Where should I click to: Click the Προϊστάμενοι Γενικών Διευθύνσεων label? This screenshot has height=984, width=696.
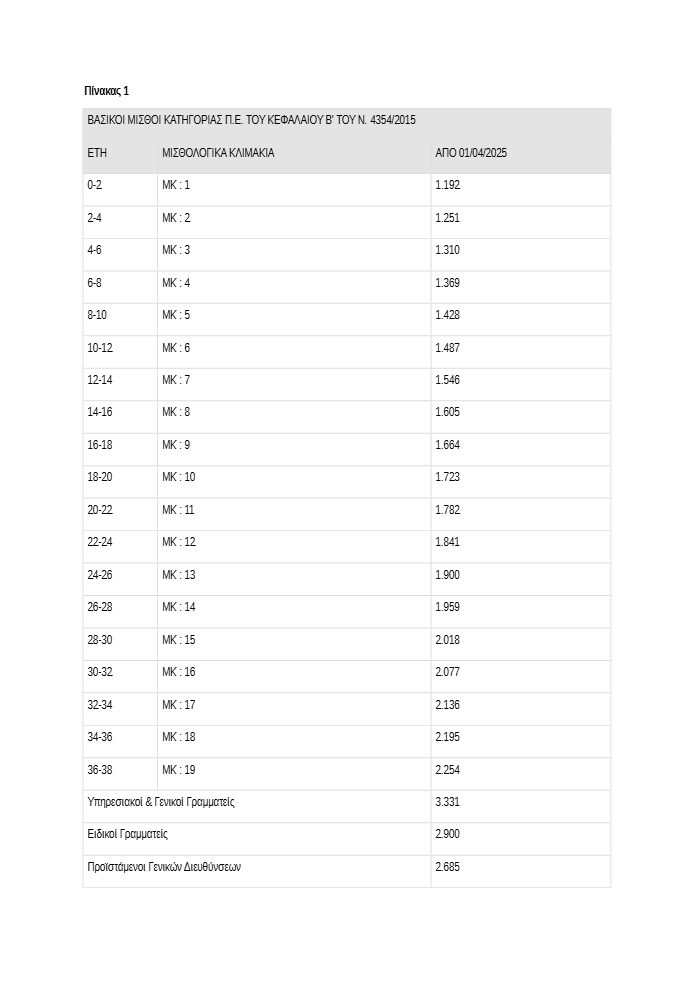pos(164,867)
